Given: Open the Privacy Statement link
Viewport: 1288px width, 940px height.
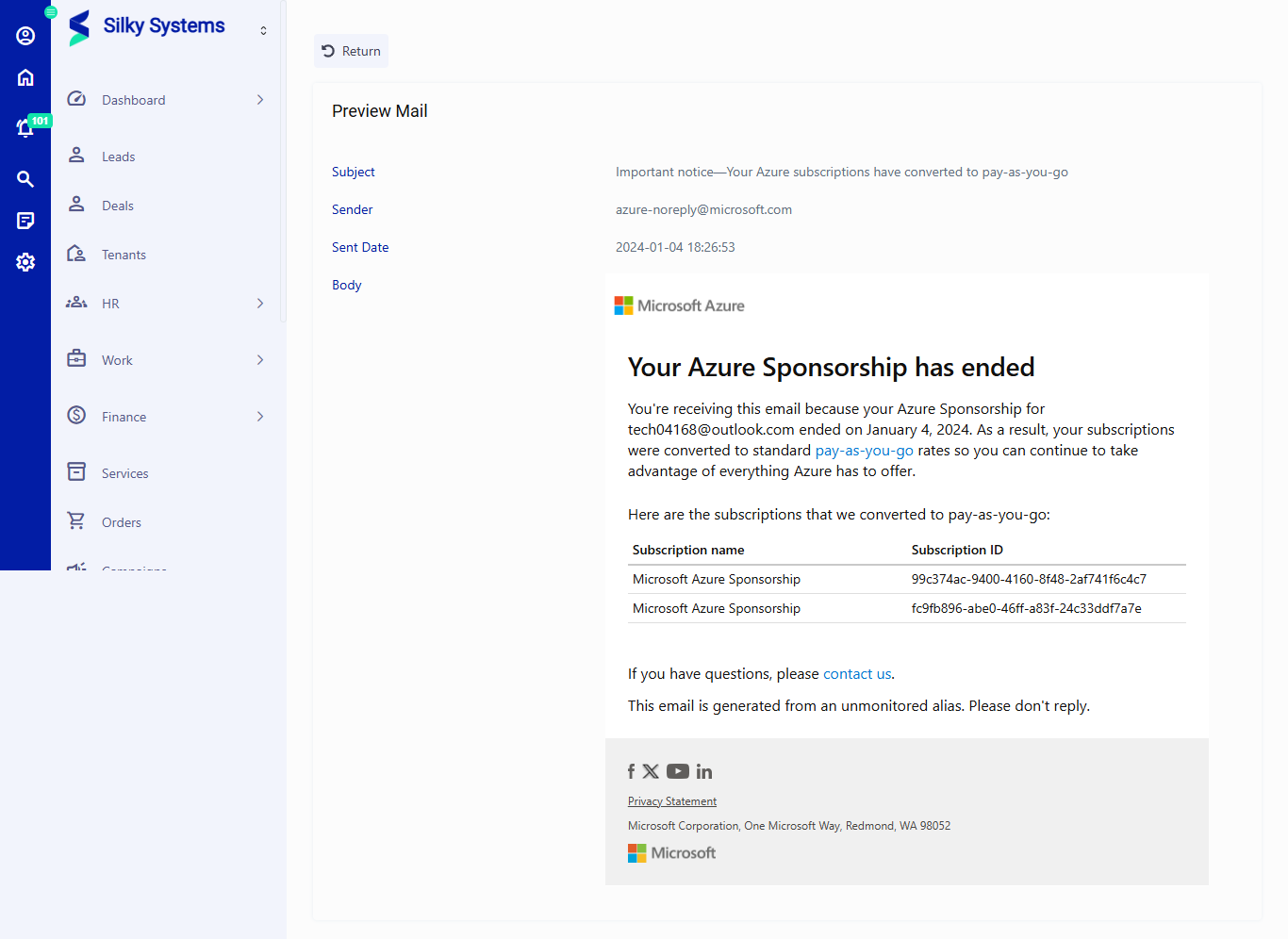Looking at the screenshot, I should pyautogui.click(x=672, y=801).
